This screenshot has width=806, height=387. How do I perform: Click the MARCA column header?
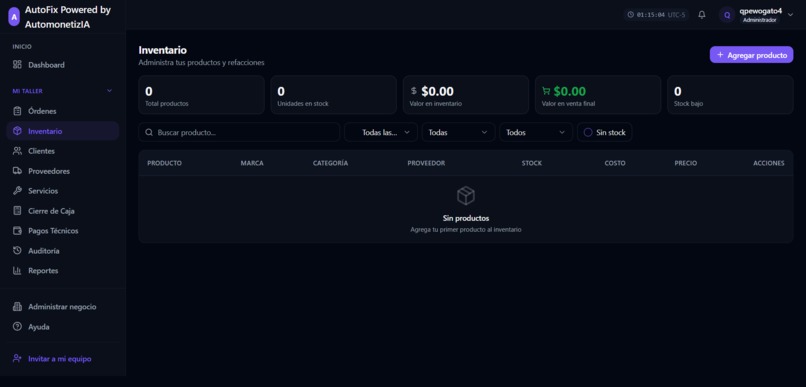(252, 163)
